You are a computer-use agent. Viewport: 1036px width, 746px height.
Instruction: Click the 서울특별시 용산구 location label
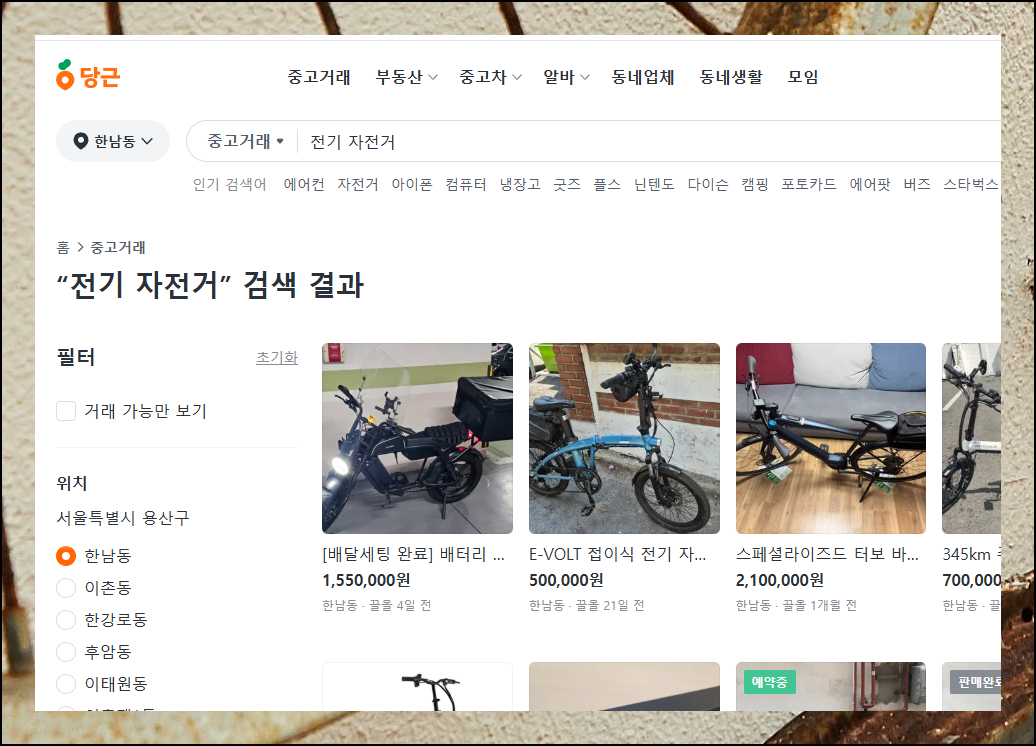(123, 518)
